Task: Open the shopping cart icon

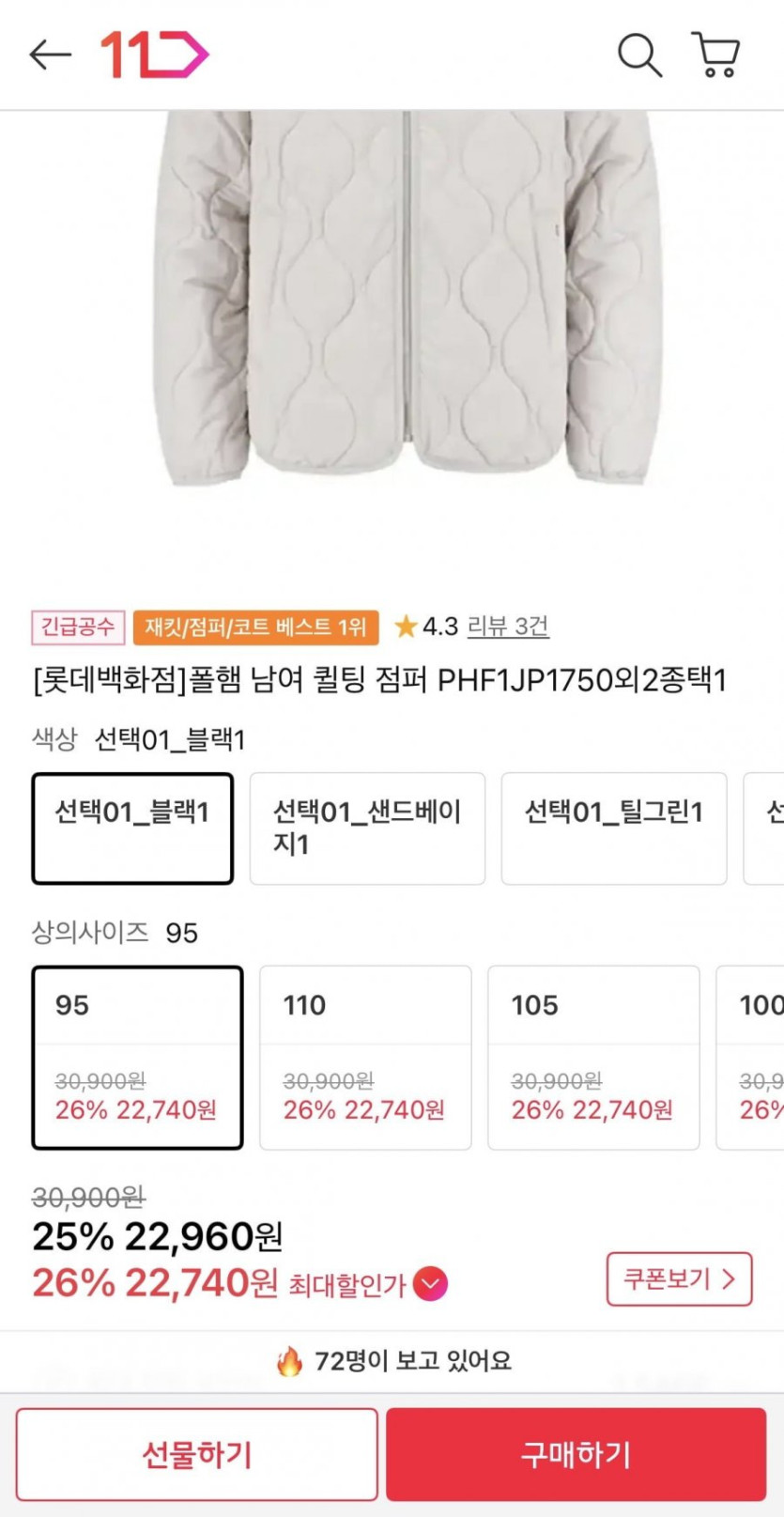Action: 716,54
